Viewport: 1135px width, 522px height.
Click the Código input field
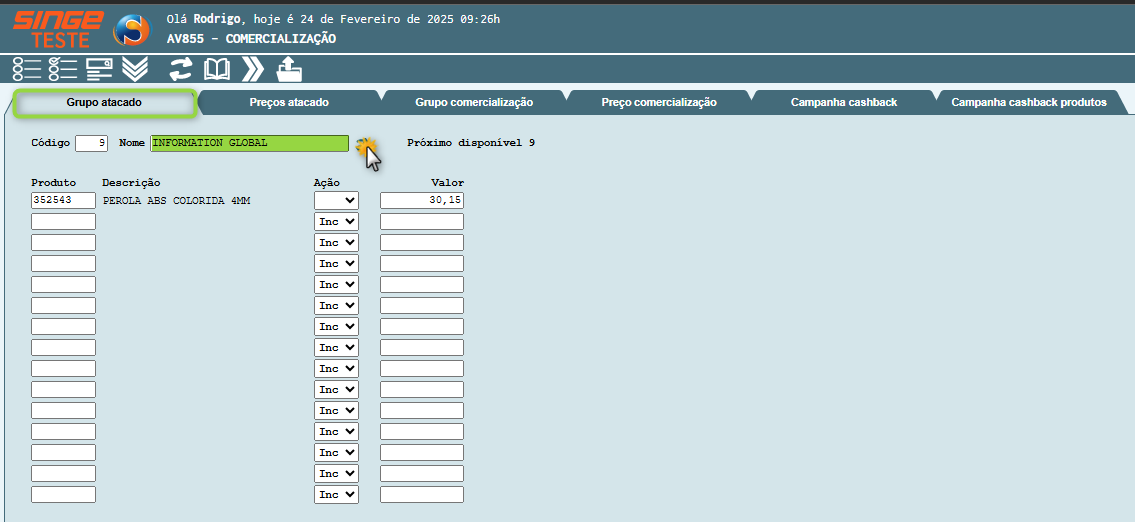coord(91,143)
